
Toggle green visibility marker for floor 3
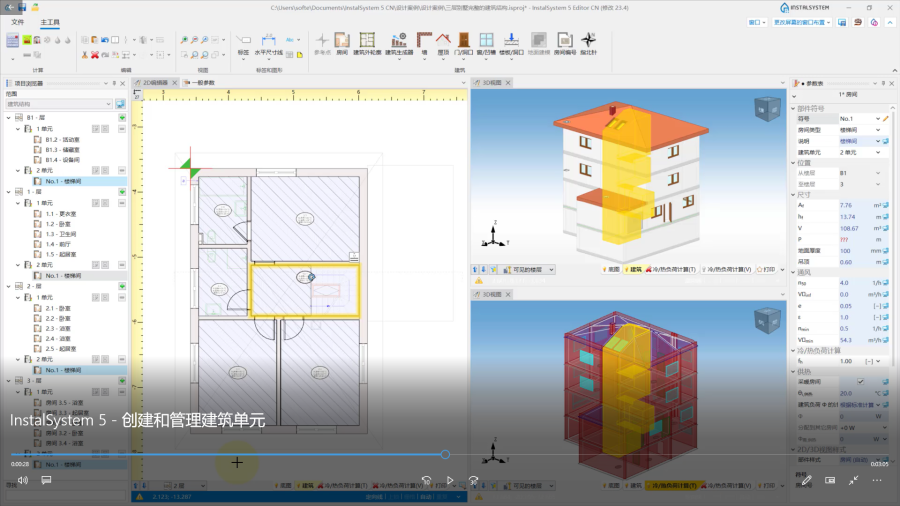click(122, 380)
